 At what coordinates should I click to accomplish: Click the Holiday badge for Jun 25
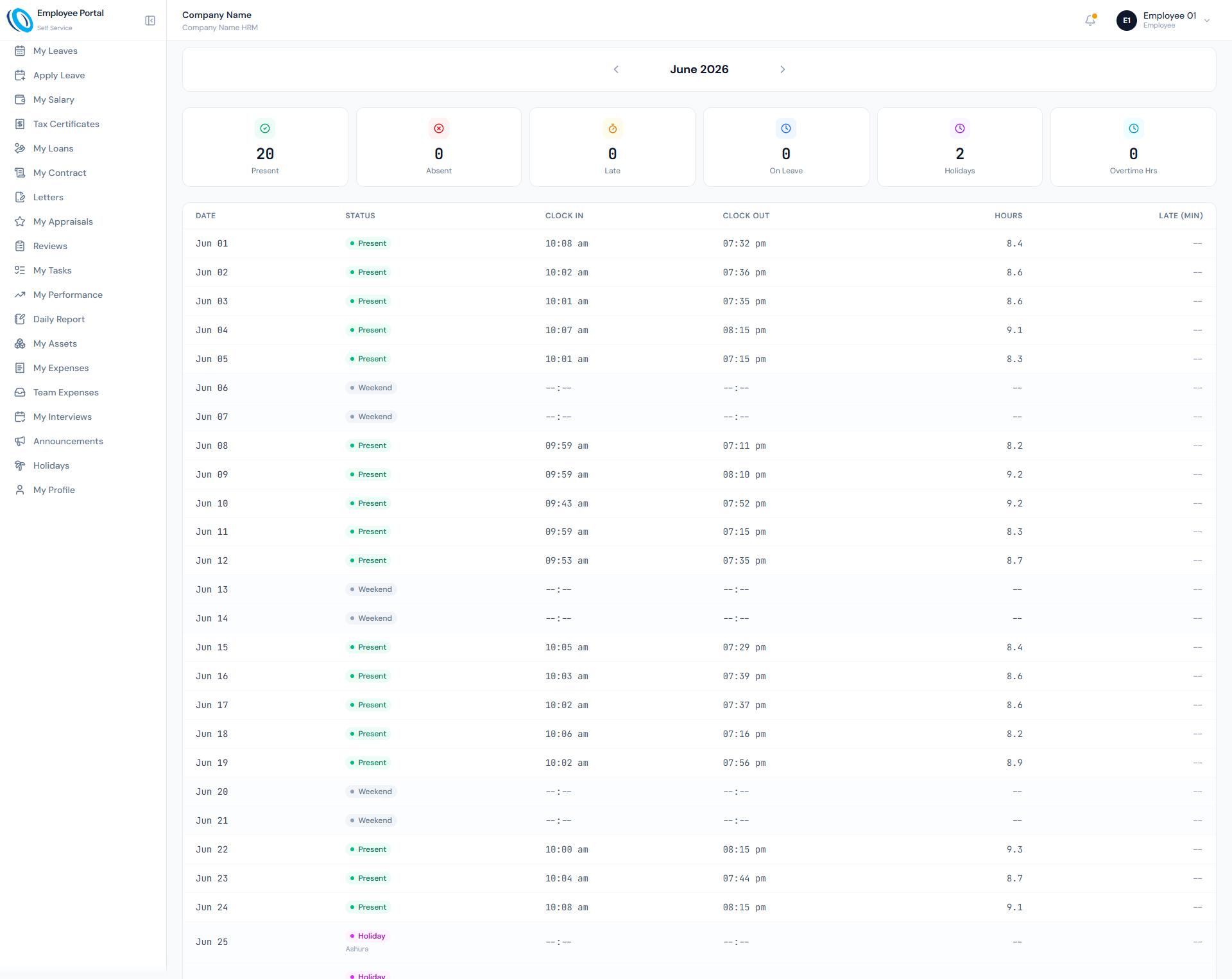click(x=368, y=936)
